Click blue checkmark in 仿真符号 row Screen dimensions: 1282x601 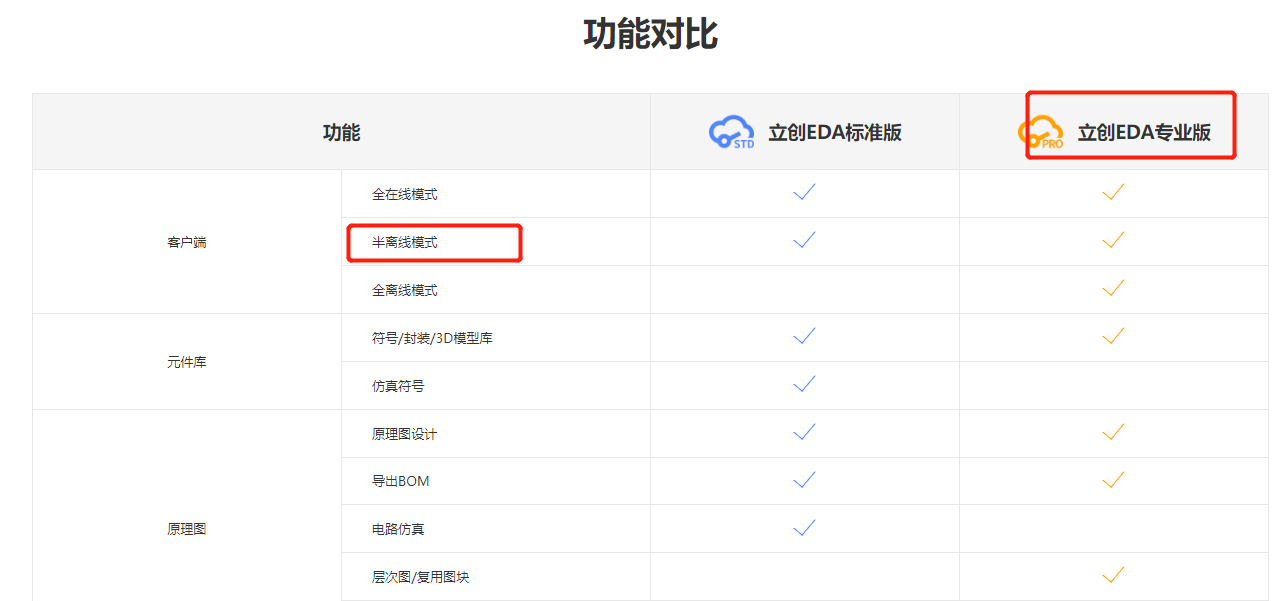[x=804, y=384]
